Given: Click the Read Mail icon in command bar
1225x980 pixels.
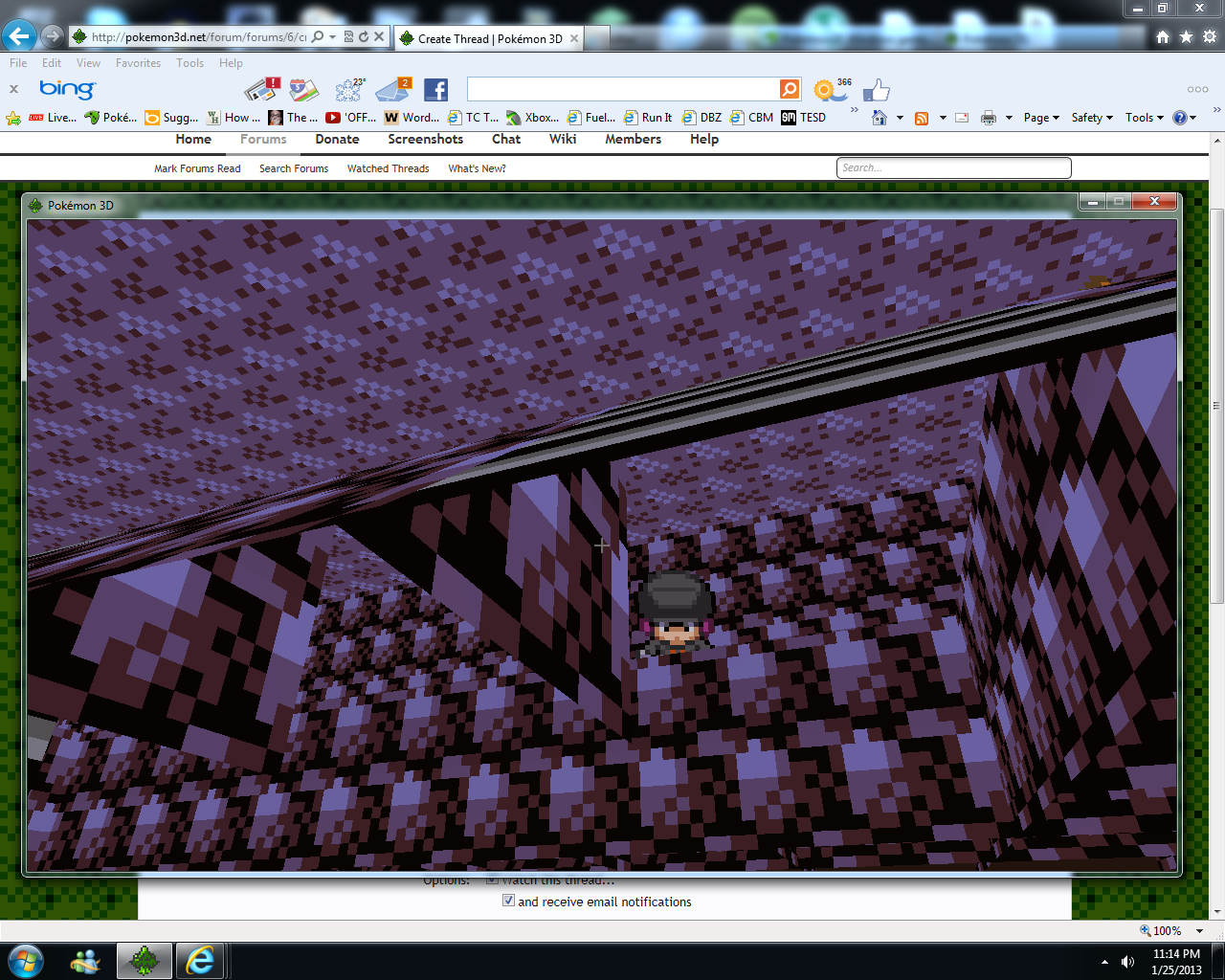Looking at the screenshot, I should pos(962,118).
